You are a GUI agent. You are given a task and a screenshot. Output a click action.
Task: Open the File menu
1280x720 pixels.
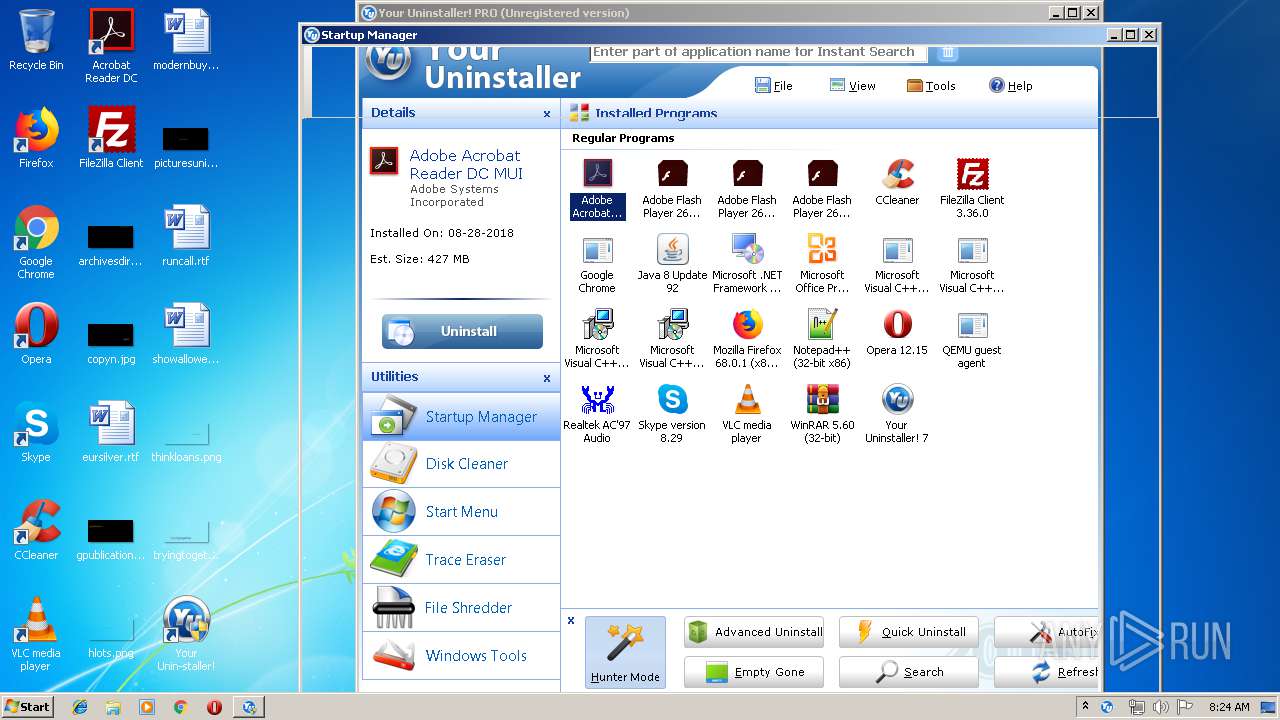pos(774,86)
